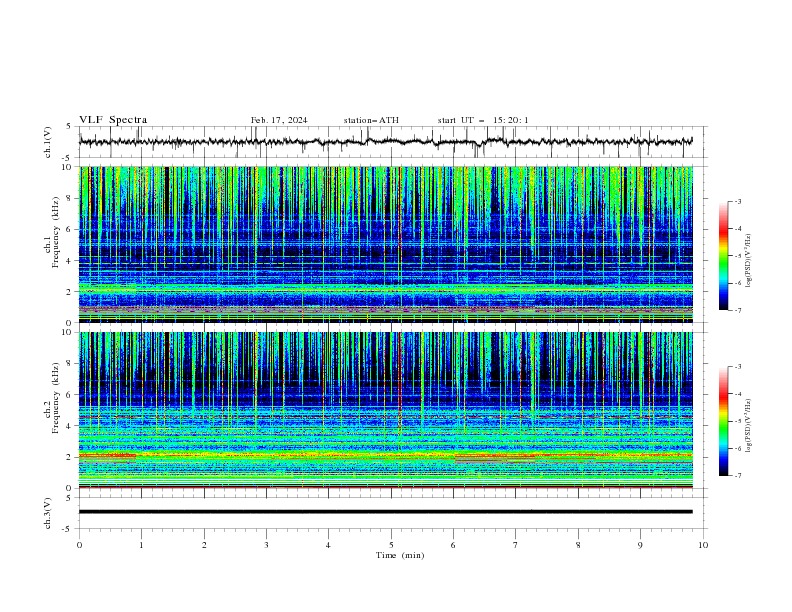
Task: Click the 'station=ATH' header label
Action: tap(371, 120)
